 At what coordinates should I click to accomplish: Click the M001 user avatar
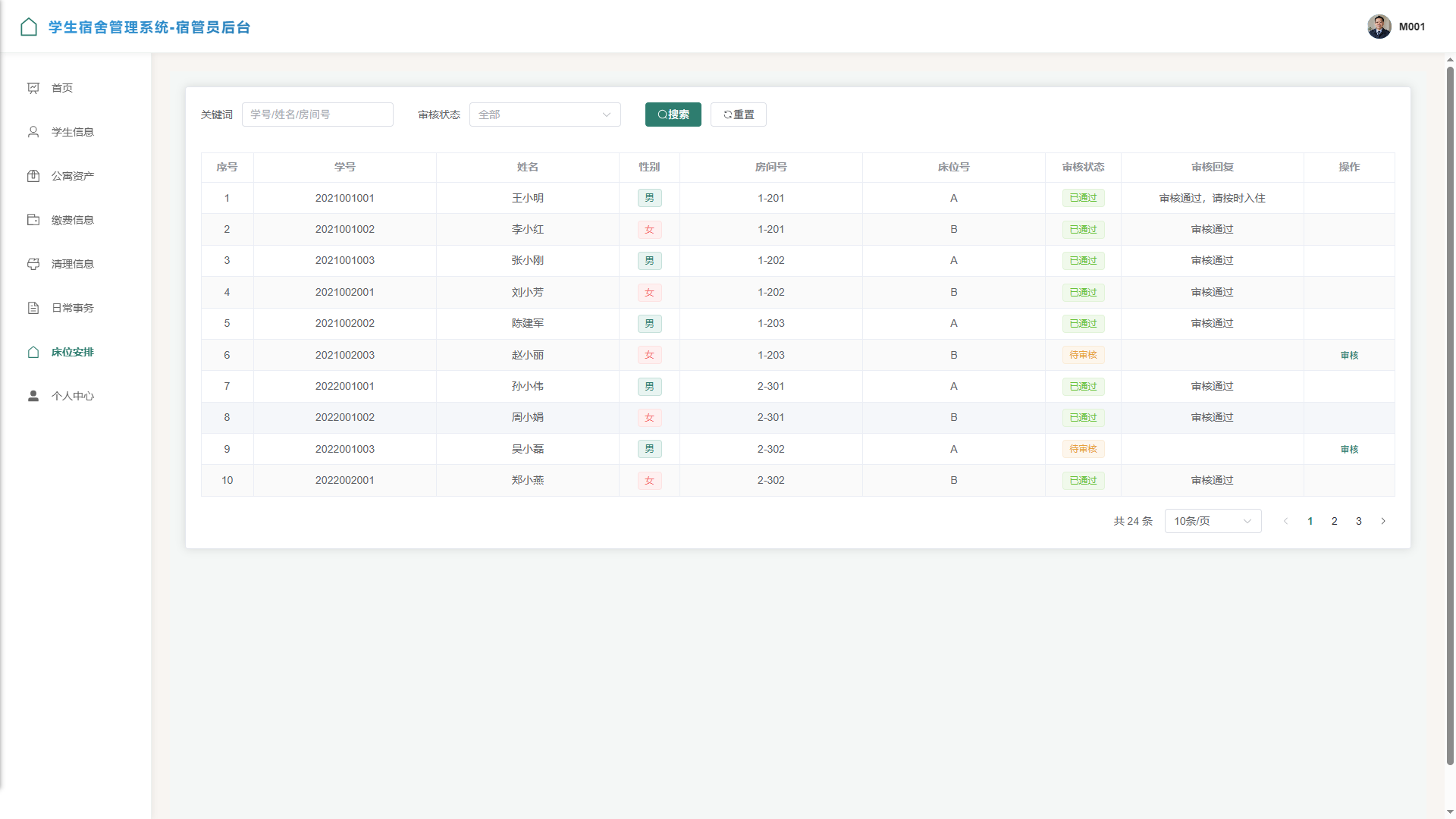point(1379,27)
